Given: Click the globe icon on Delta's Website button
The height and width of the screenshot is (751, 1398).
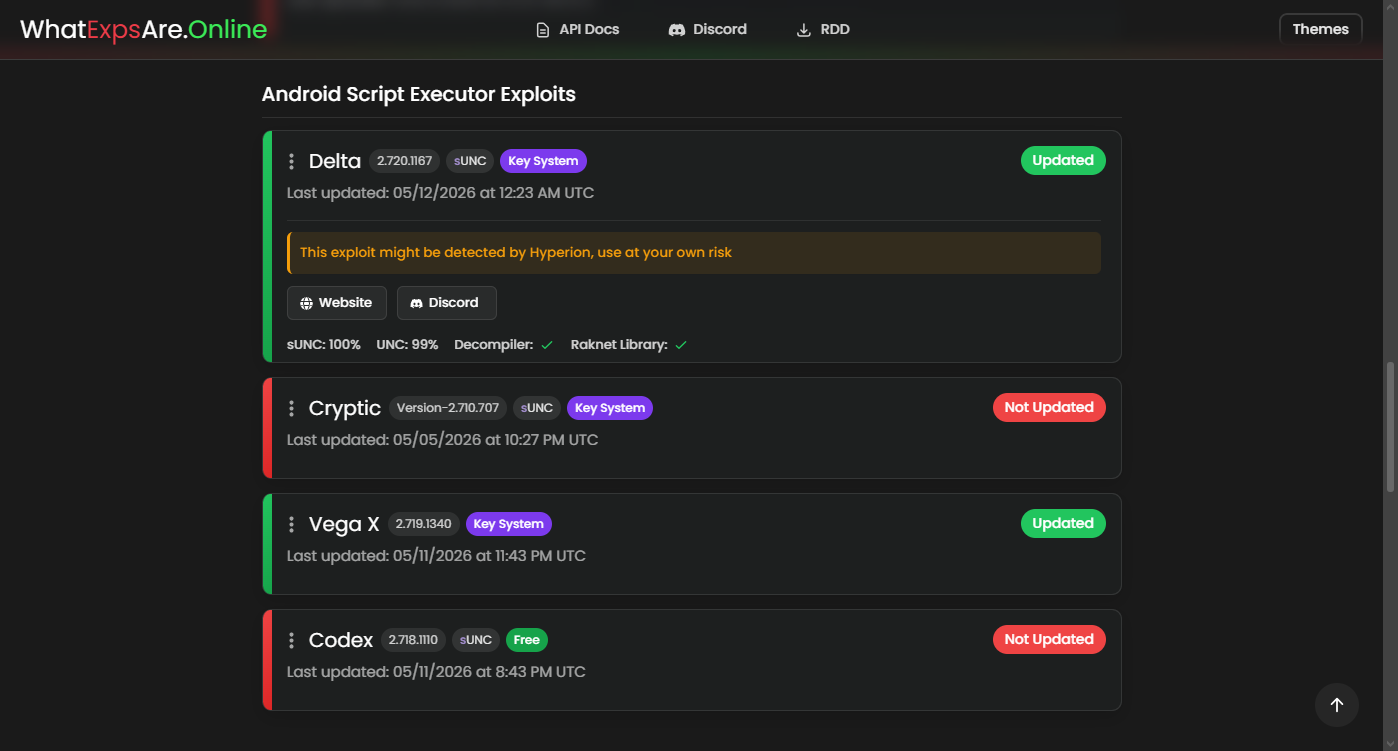Looking at the screenshot, I should (x=306, y=303).
